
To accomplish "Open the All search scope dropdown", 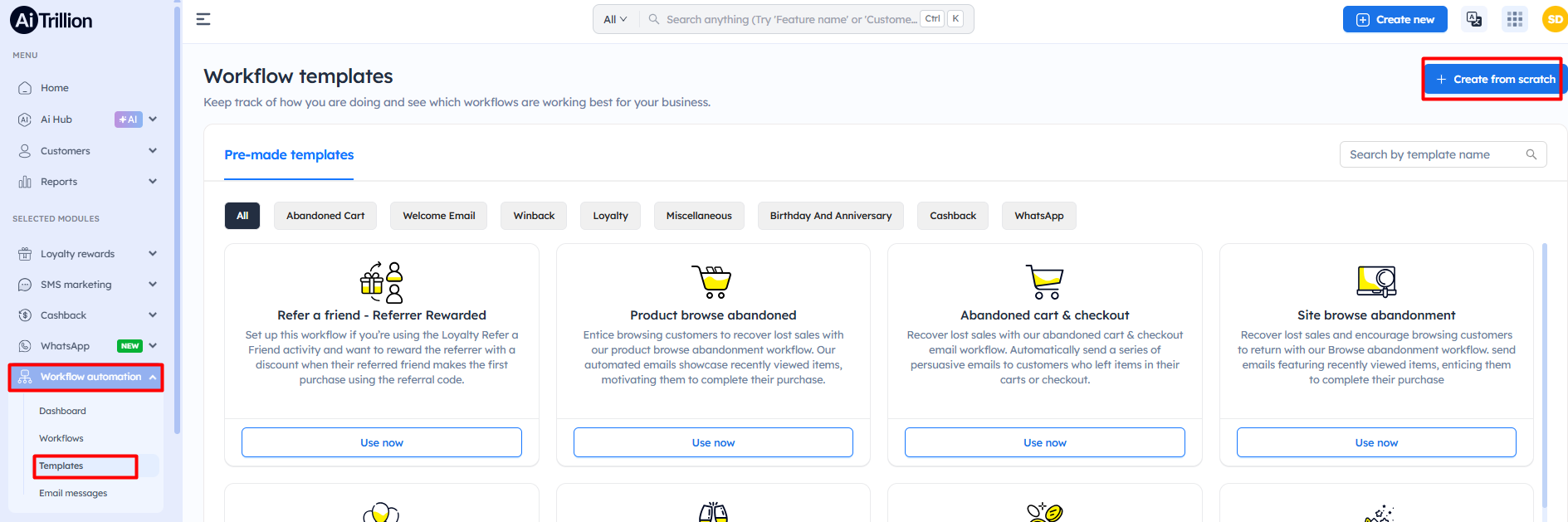I will (615, 19).
